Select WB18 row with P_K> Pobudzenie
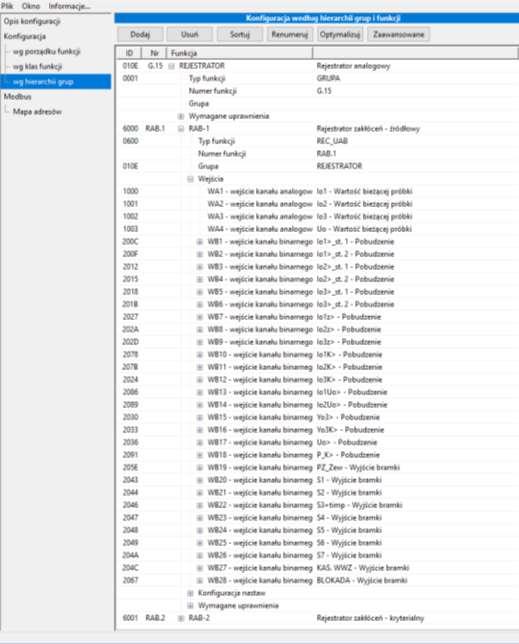519x644 pixels. click(x=316, y=455)
